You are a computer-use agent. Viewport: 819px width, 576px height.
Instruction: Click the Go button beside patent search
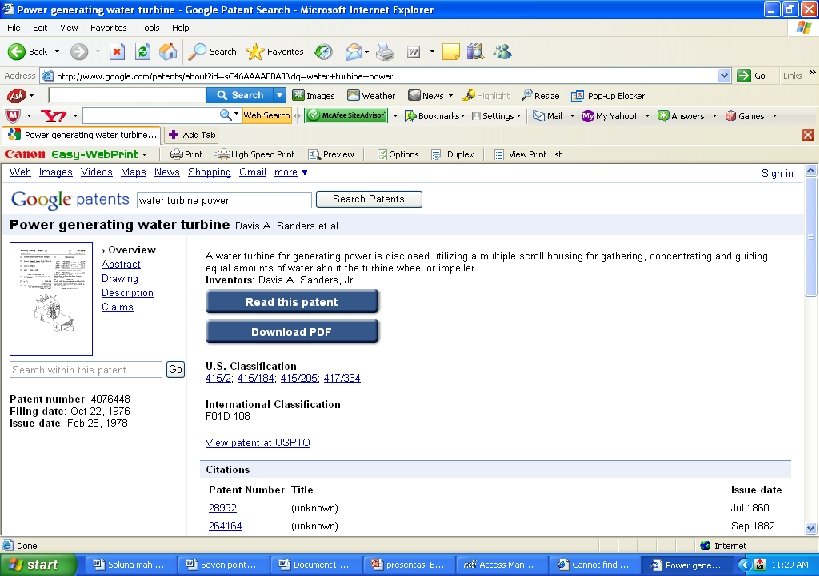click(176, 369)
